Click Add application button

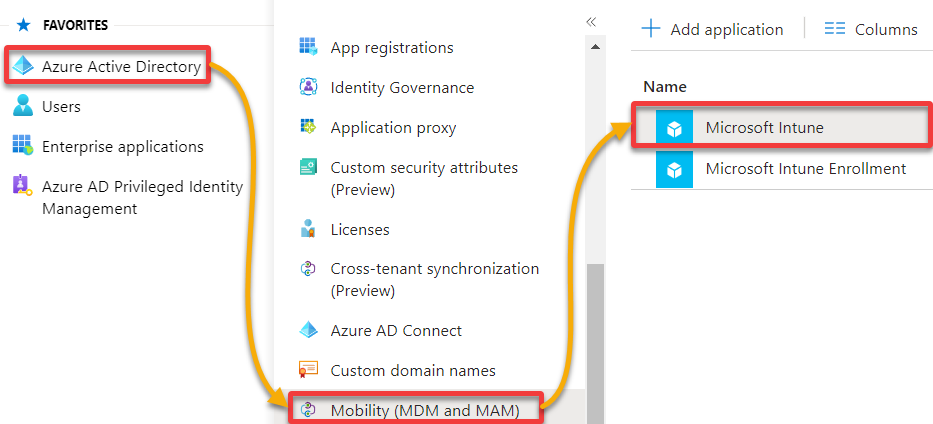coord(712,29)
